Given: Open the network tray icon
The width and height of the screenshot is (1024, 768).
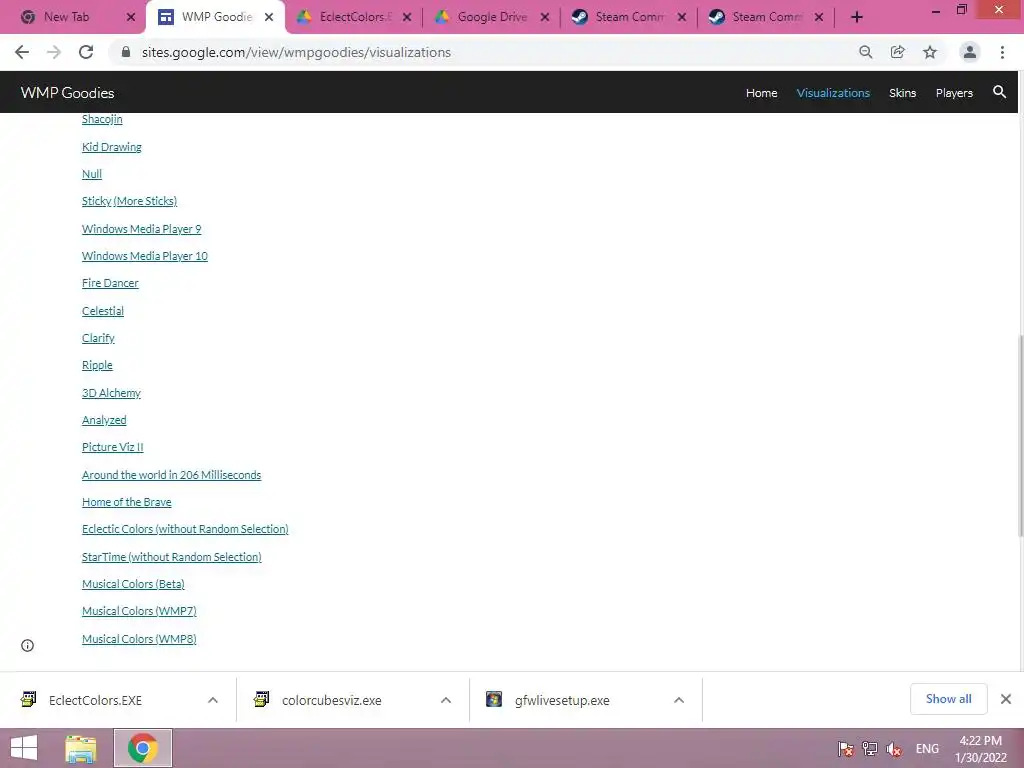Looking at the screenshot, I should point(869,748).
